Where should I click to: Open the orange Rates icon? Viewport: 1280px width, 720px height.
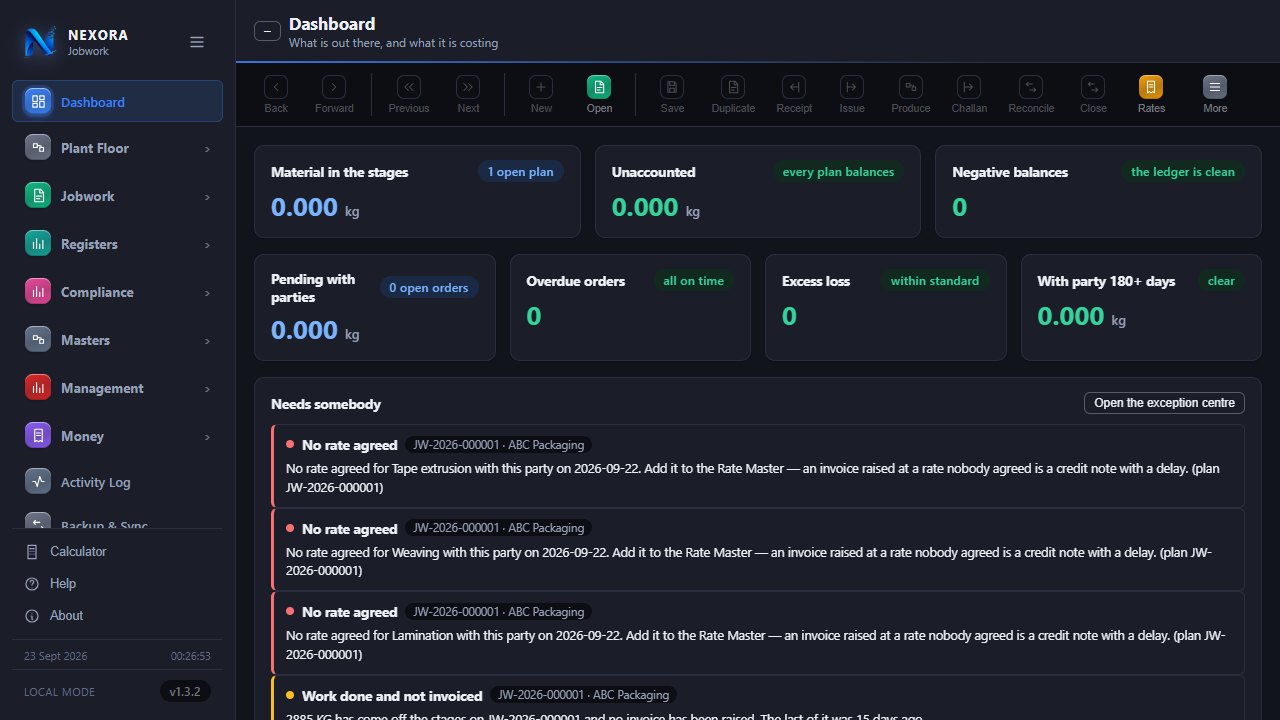click(x=1151, y=87)
